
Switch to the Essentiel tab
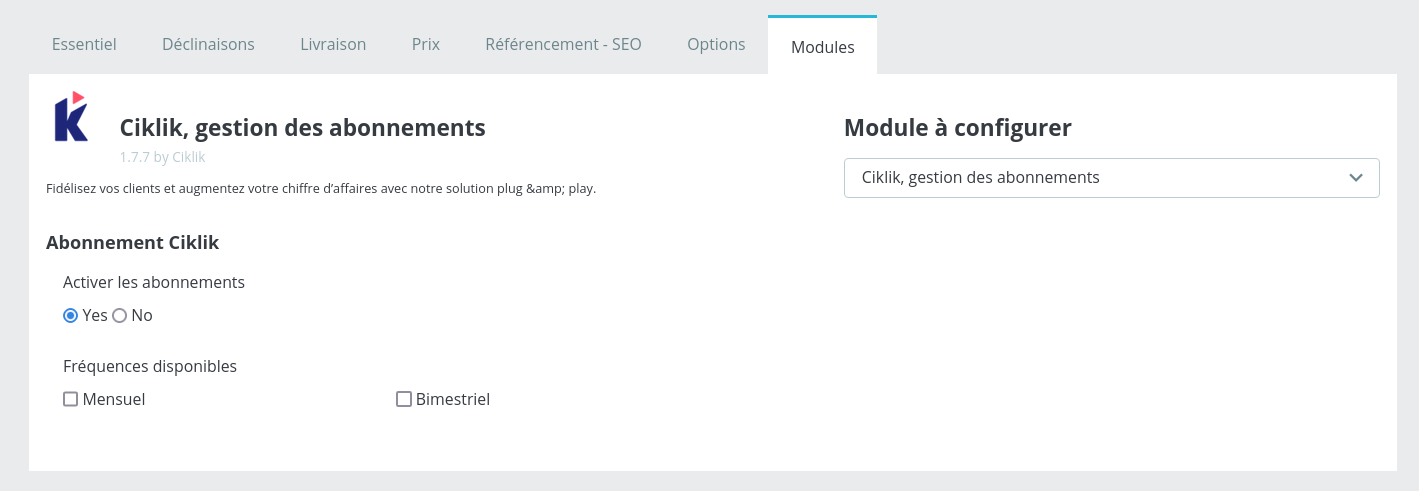pos(84,44)
